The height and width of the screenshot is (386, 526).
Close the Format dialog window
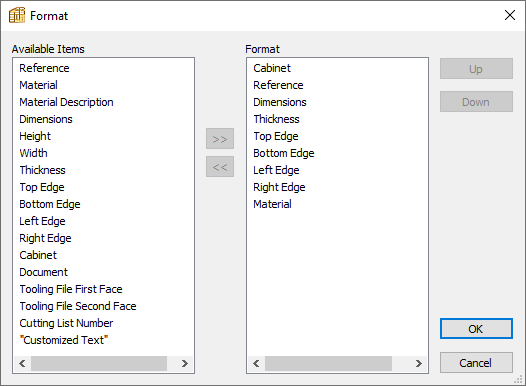pos(510,15)
